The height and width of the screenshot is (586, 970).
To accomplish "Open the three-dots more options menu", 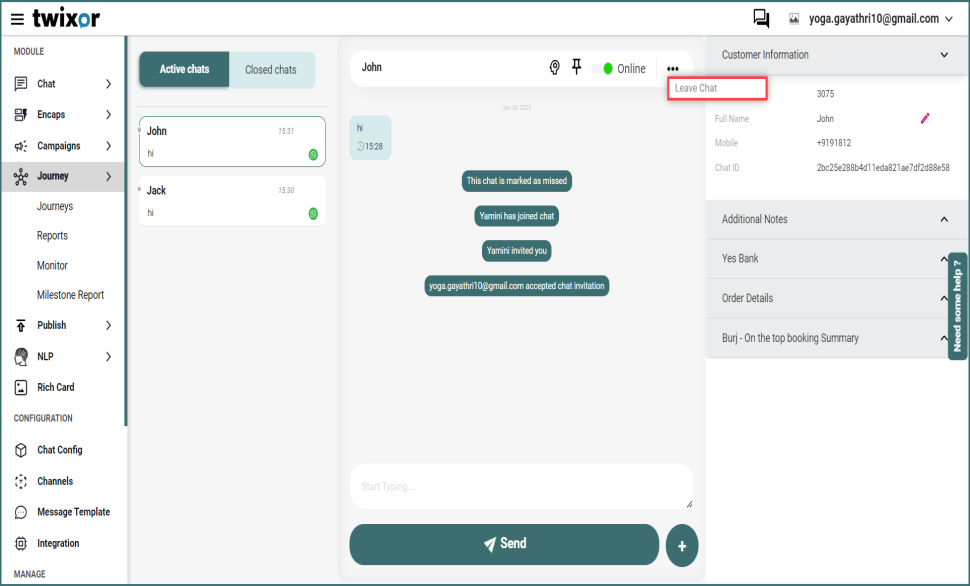I will (x=673, y=69).
